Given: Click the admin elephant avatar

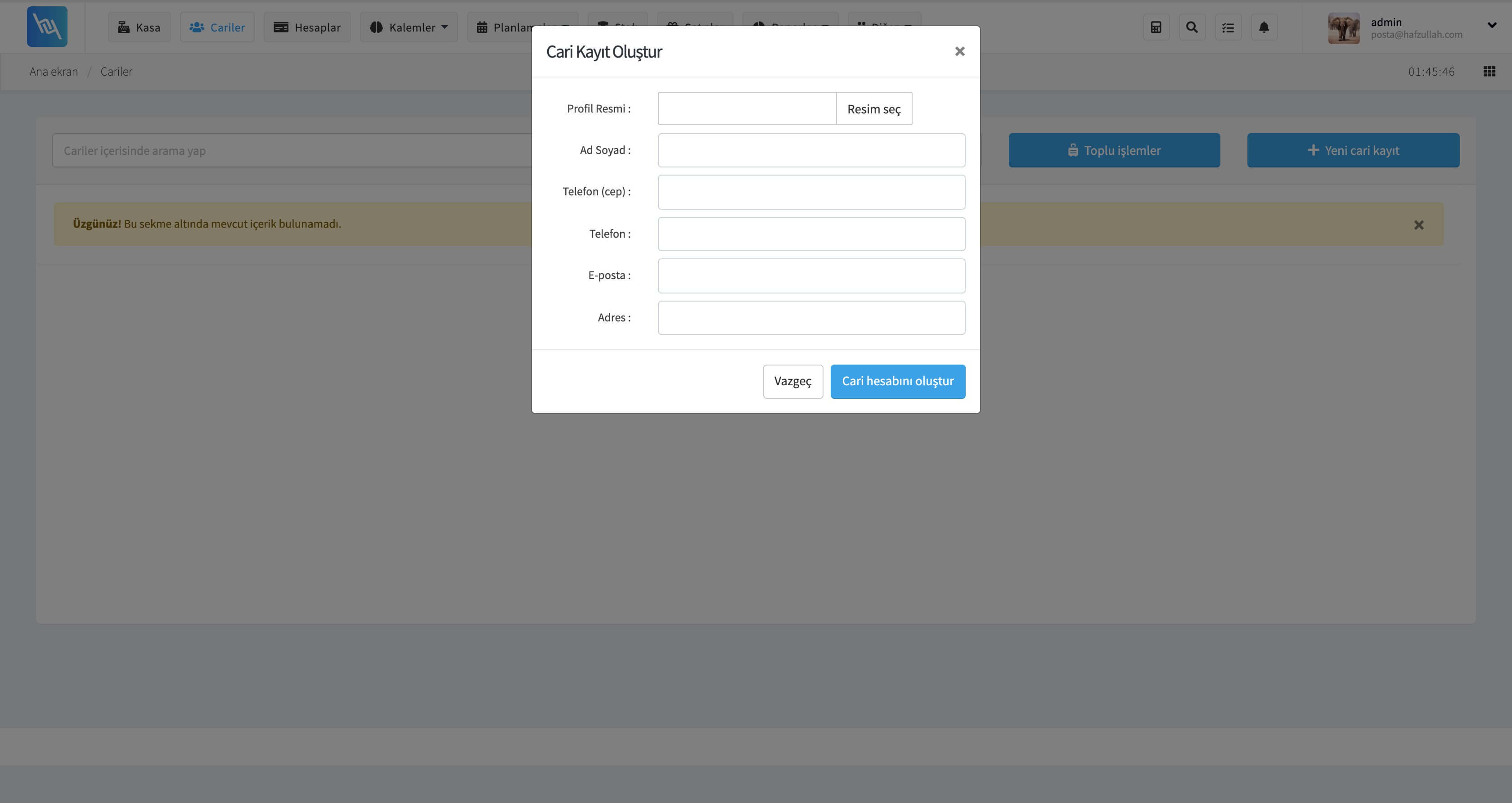Looking at the screenshot, I should (x=1344, y=27).
